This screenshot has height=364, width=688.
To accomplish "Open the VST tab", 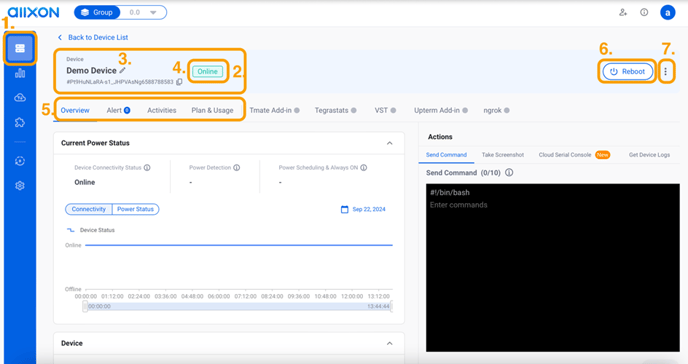I will (385, 110).
